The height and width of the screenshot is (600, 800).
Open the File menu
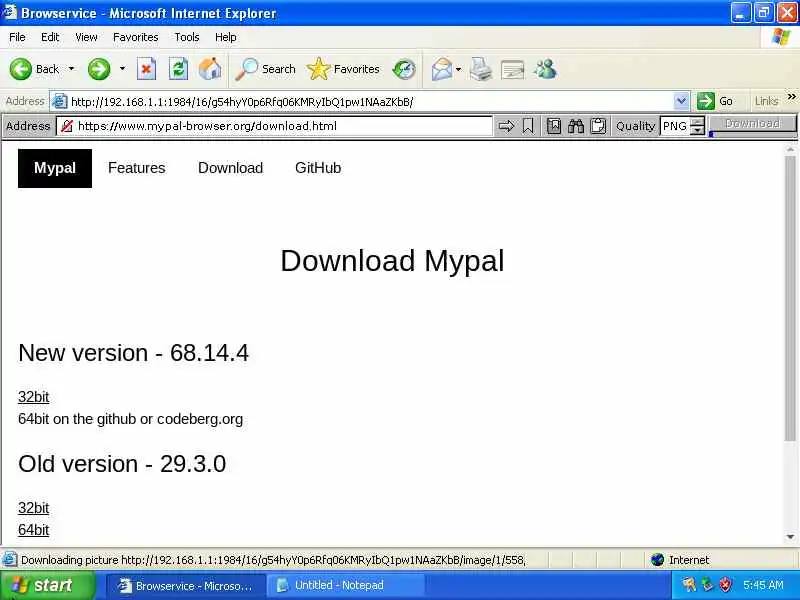coord(17,37)
